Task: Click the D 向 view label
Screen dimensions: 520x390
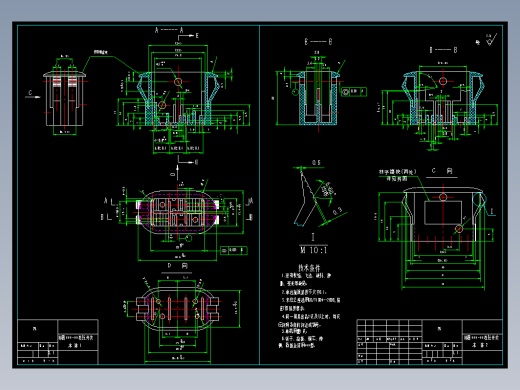Action: [177, 266]
